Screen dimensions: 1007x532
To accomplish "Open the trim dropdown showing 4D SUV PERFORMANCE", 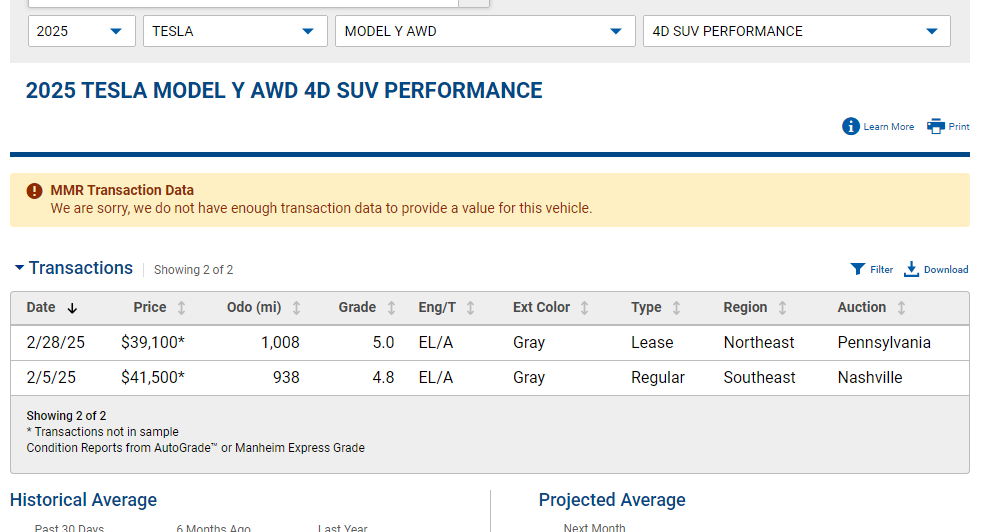I will point(796,31).
